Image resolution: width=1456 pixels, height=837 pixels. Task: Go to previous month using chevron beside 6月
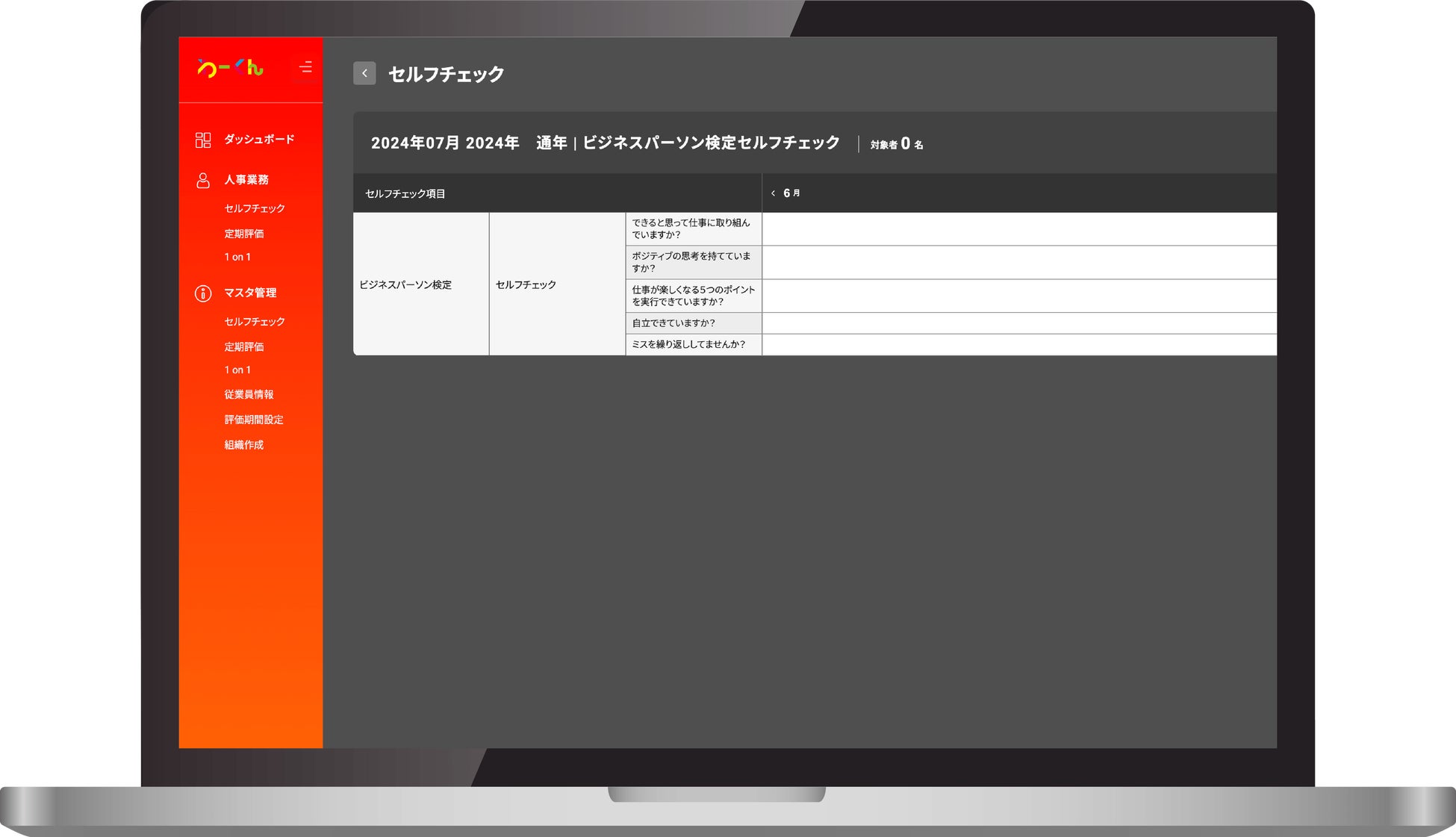(x=773, y=193)
